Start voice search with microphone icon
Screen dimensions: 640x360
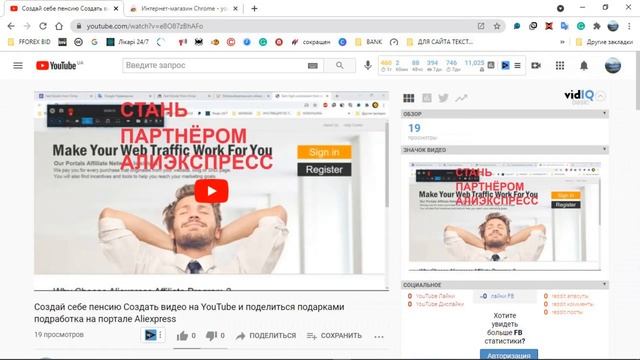tap(368, 65)
